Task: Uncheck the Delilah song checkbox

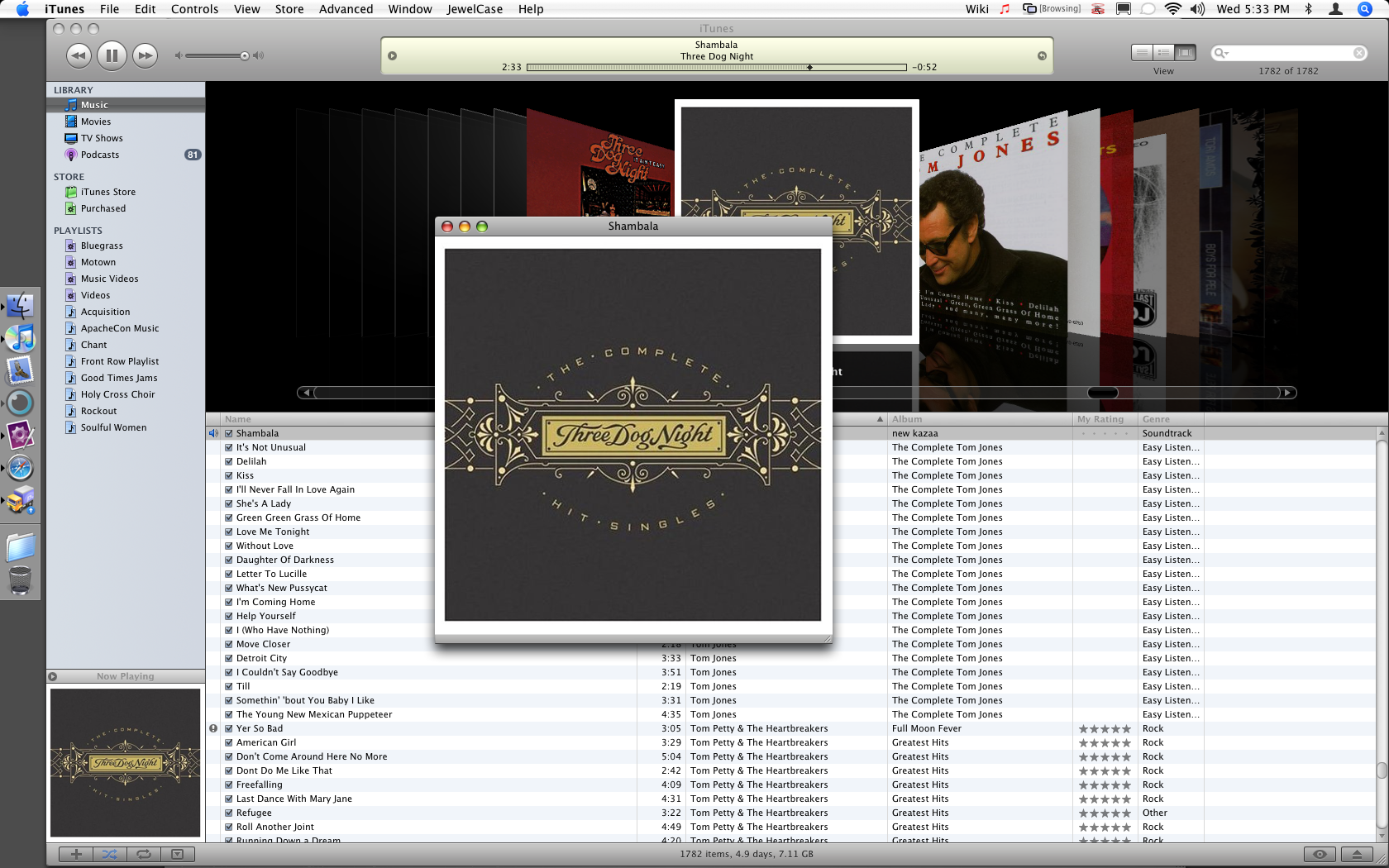Action: (x=229, y=461)
